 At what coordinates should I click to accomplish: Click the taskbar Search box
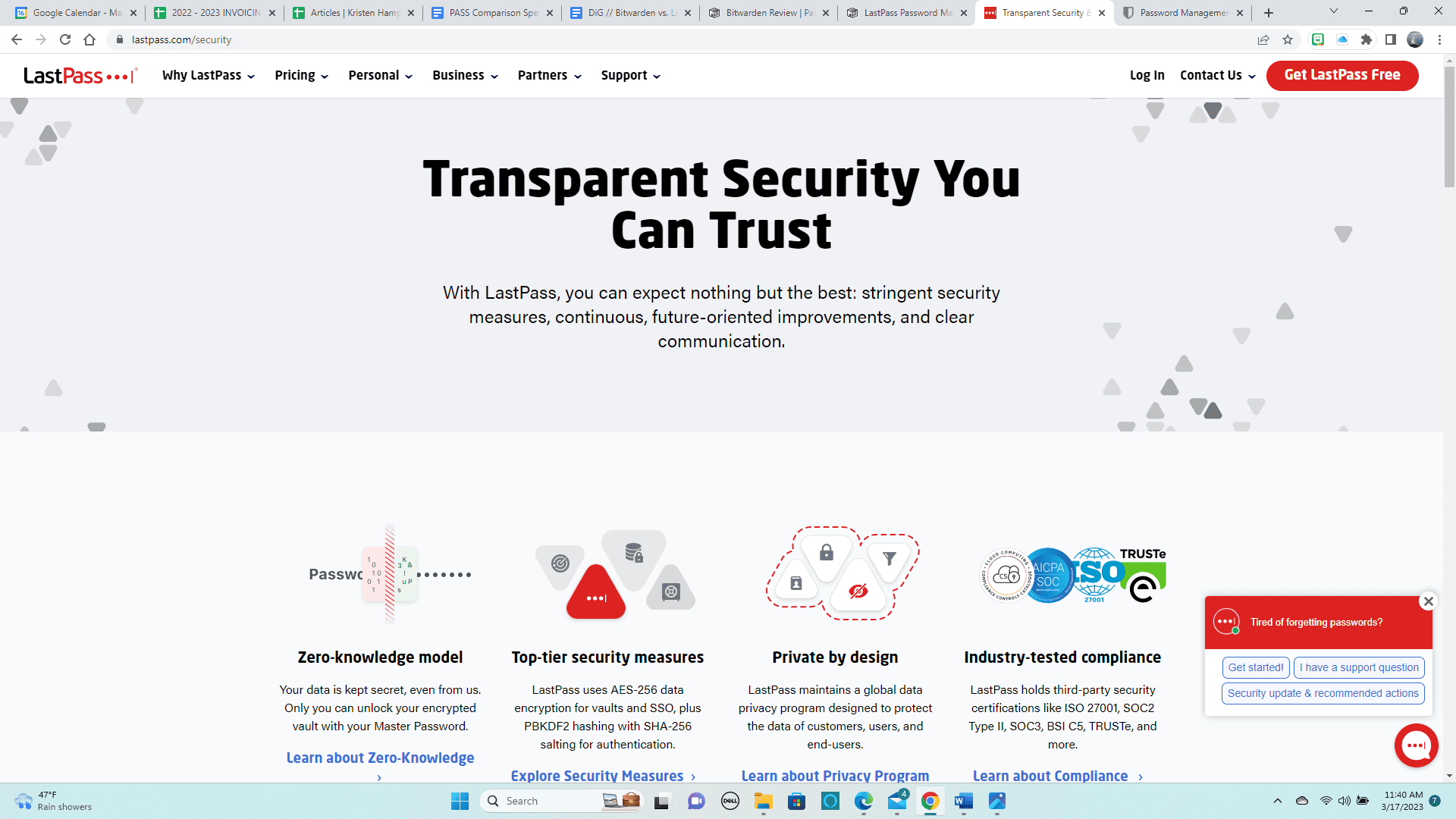[x=561, y=801]
